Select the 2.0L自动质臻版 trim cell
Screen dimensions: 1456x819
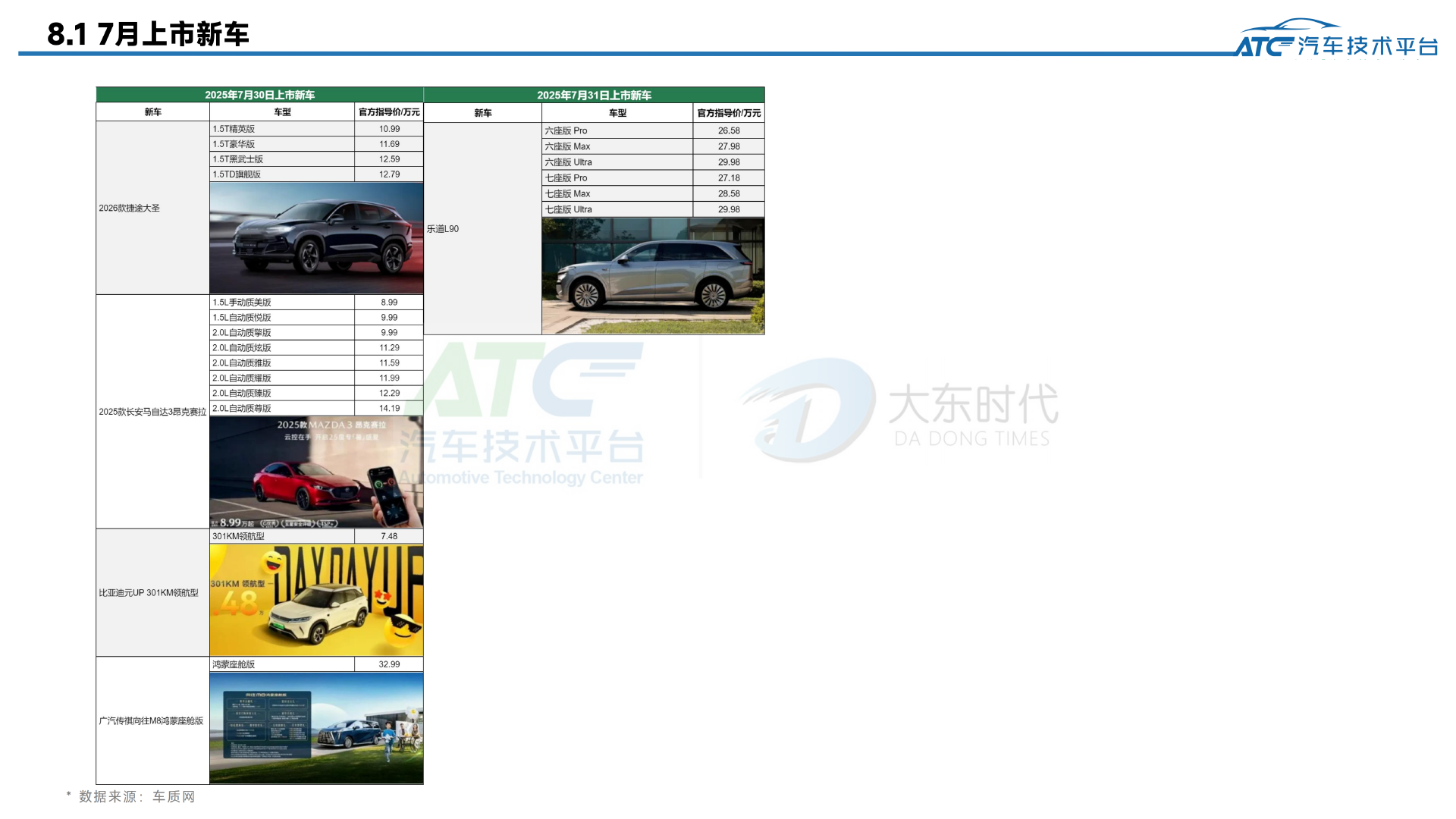tap(282, 394)
